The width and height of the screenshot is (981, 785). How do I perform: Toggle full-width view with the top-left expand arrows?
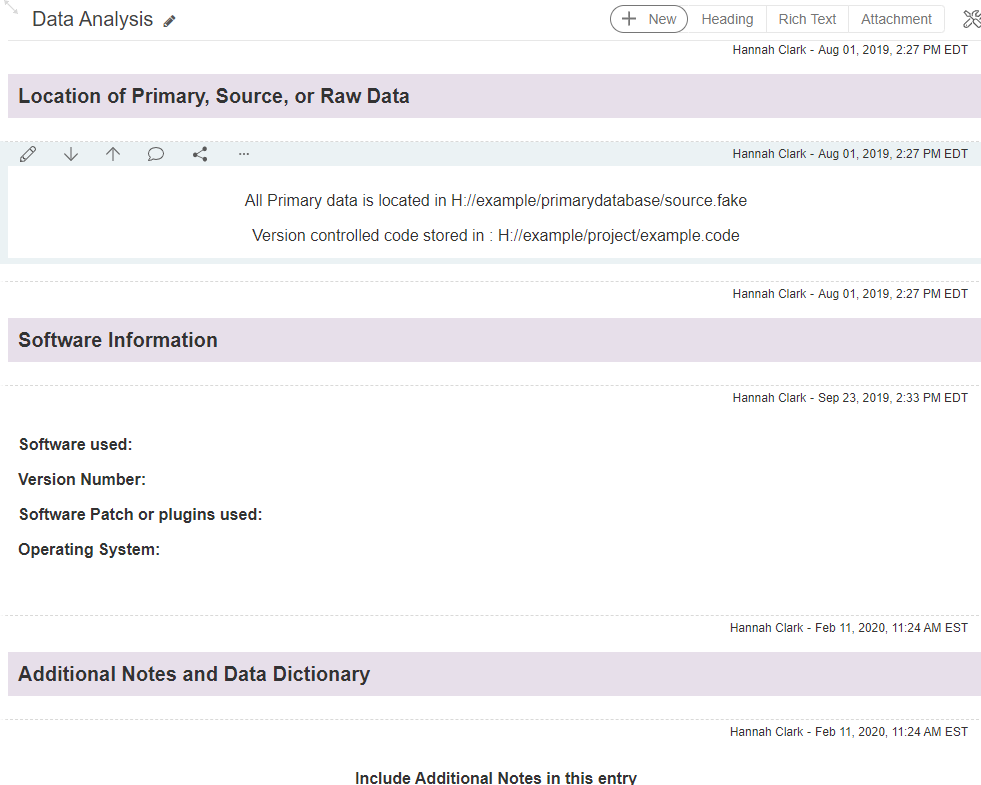[x=11, y=7]
